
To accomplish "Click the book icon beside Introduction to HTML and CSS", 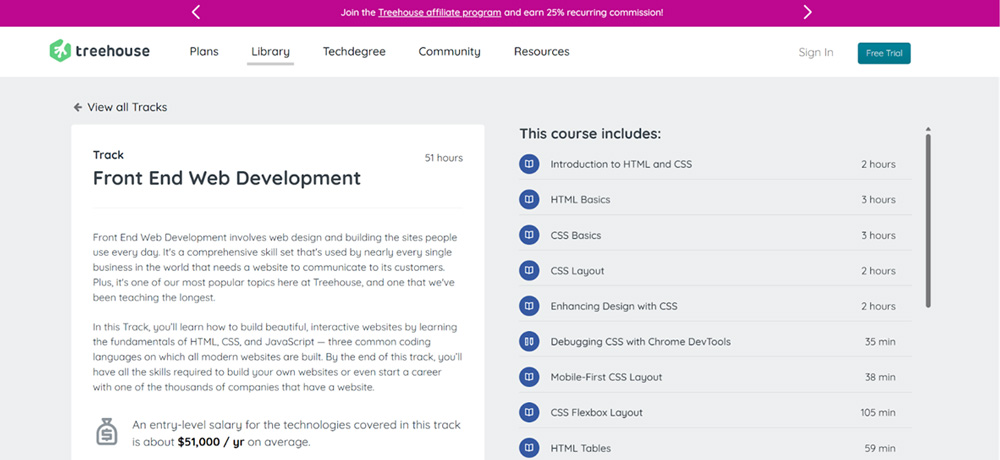I will tap(529, 164).
